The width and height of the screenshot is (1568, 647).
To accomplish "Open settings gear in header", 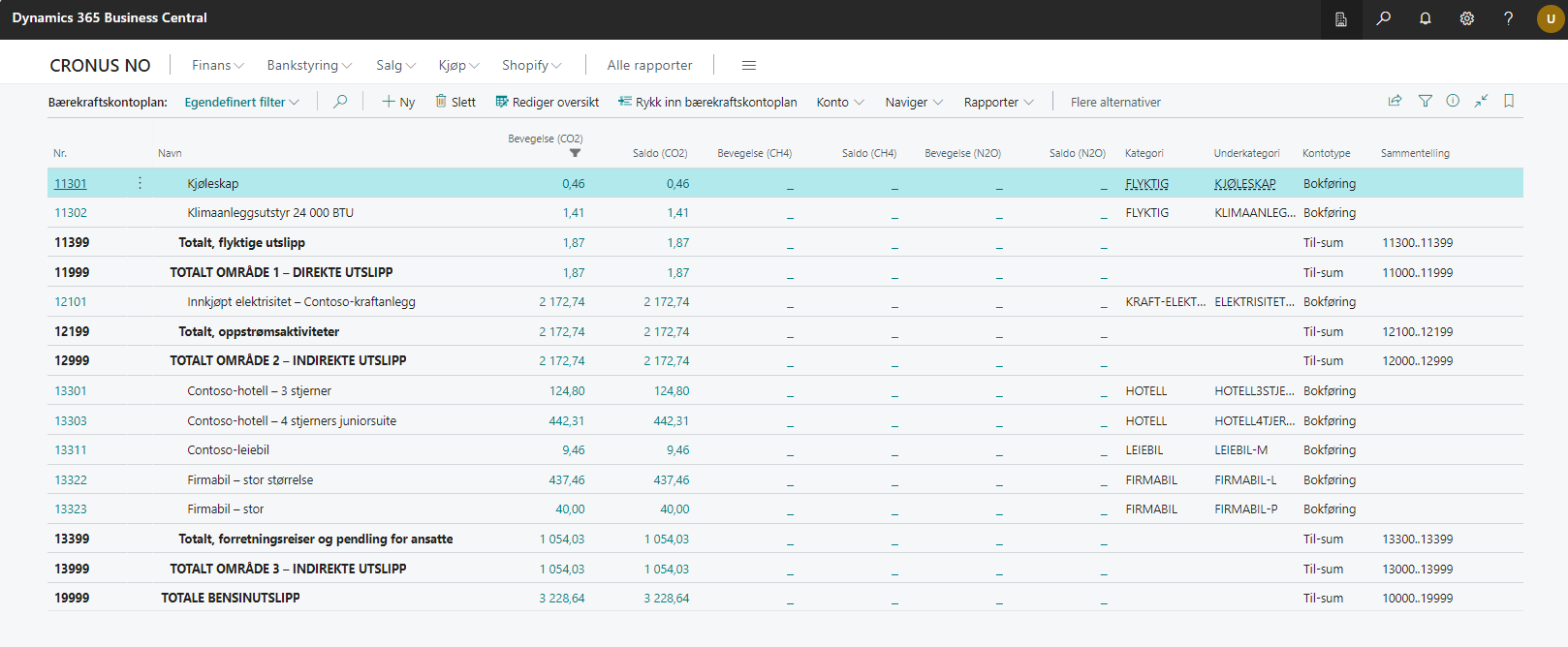I will coord(1466,18).
